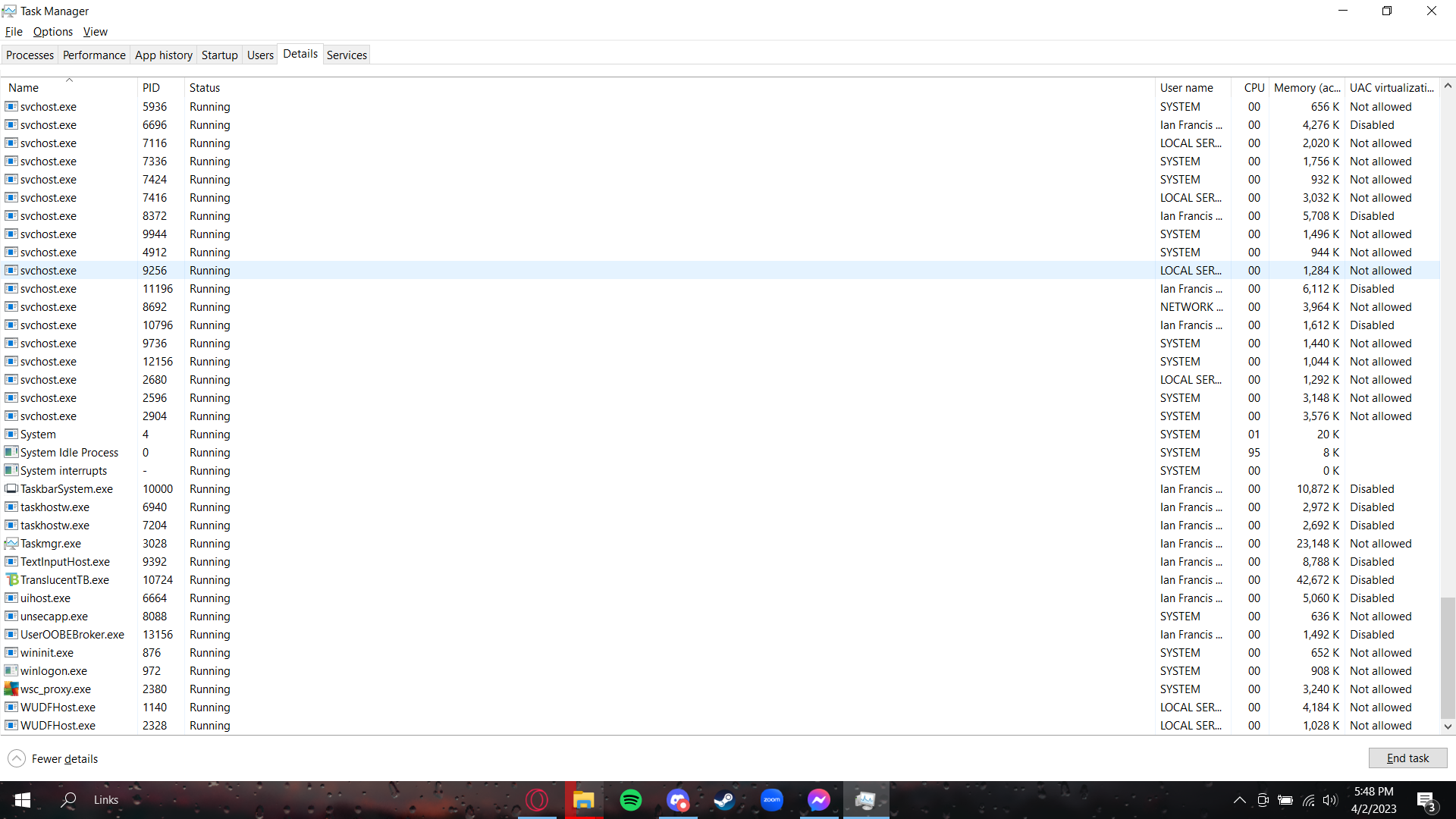Click the Windows Start button

click(x=22, y=799)
